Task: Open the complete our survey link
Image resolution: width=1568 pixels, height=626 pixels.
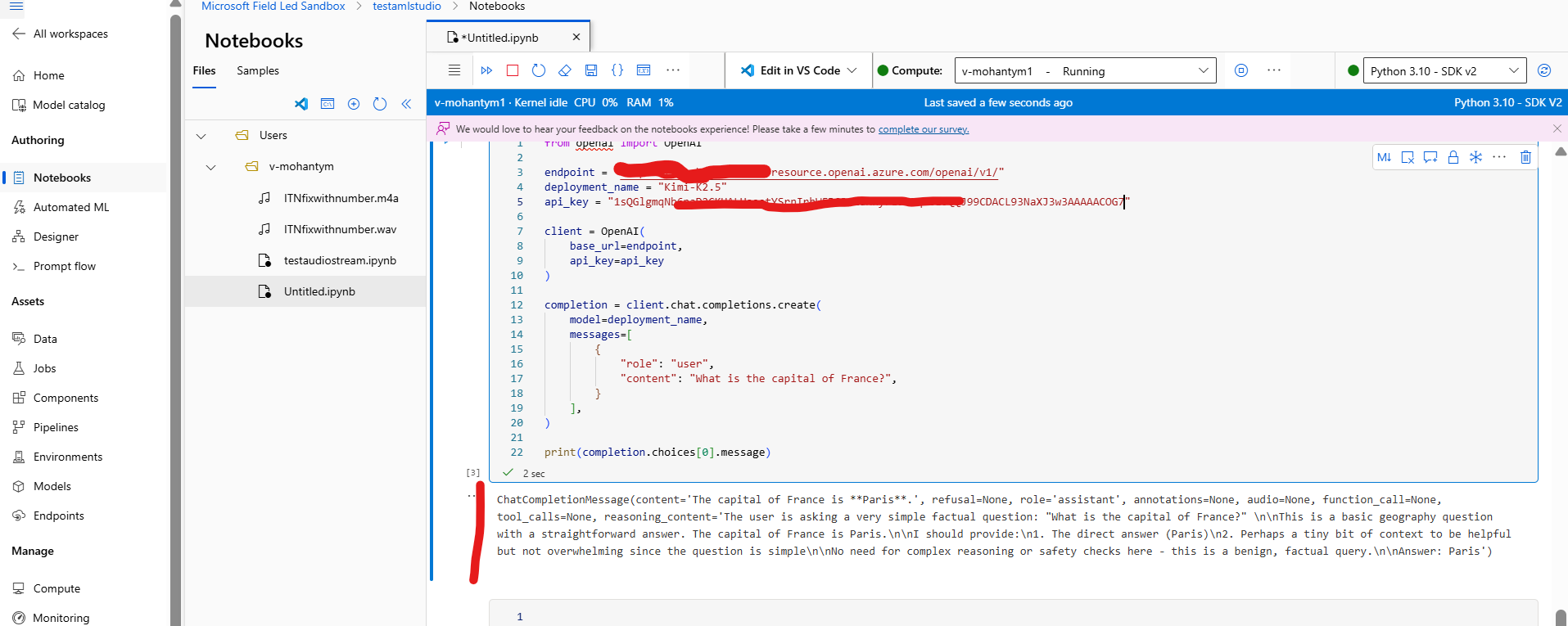Action: pyautogui.click(x=924, y=129)
